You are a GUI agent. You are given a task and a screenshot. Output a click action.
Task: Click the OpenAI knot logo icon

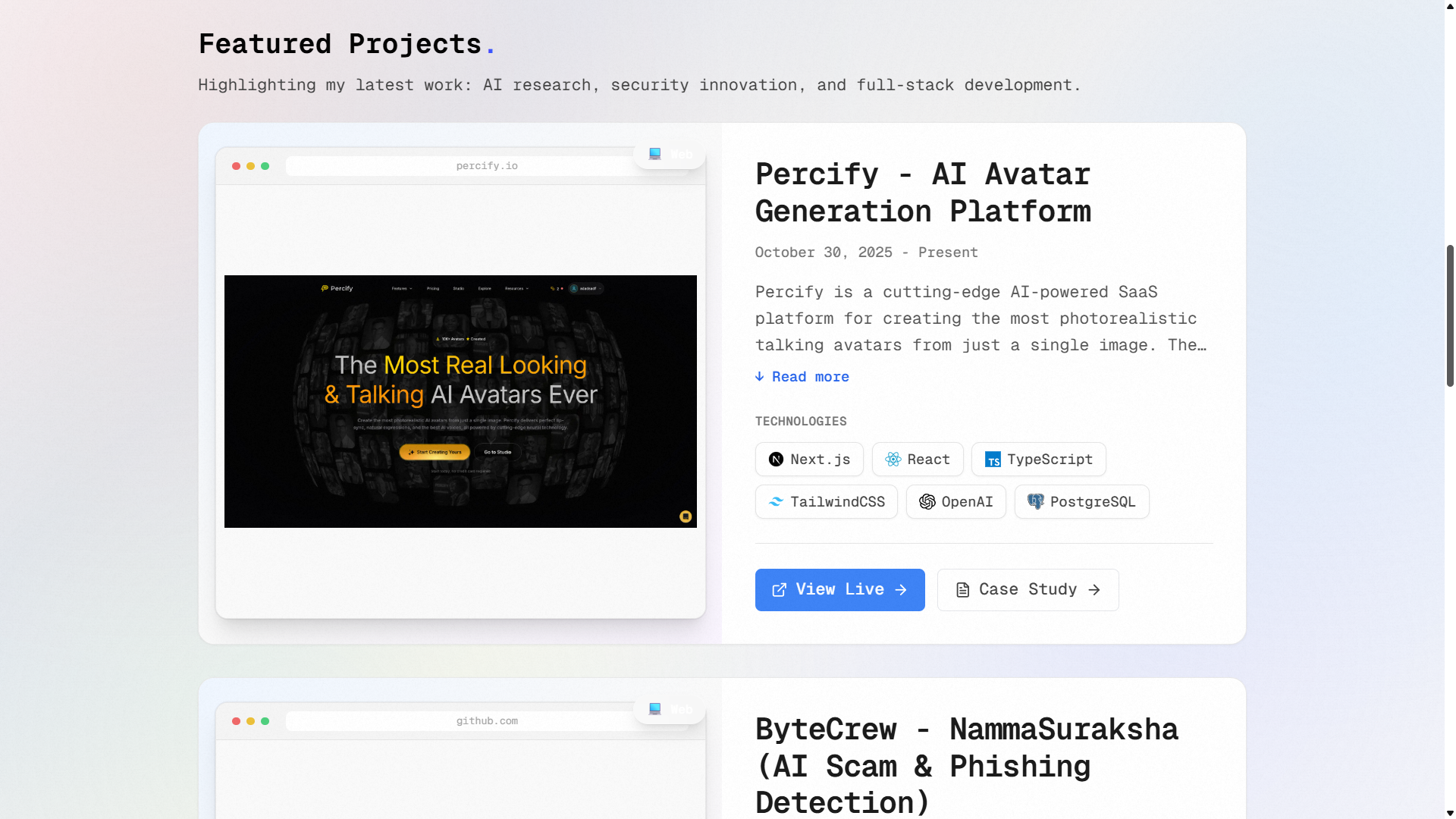[x=927, y=502]
